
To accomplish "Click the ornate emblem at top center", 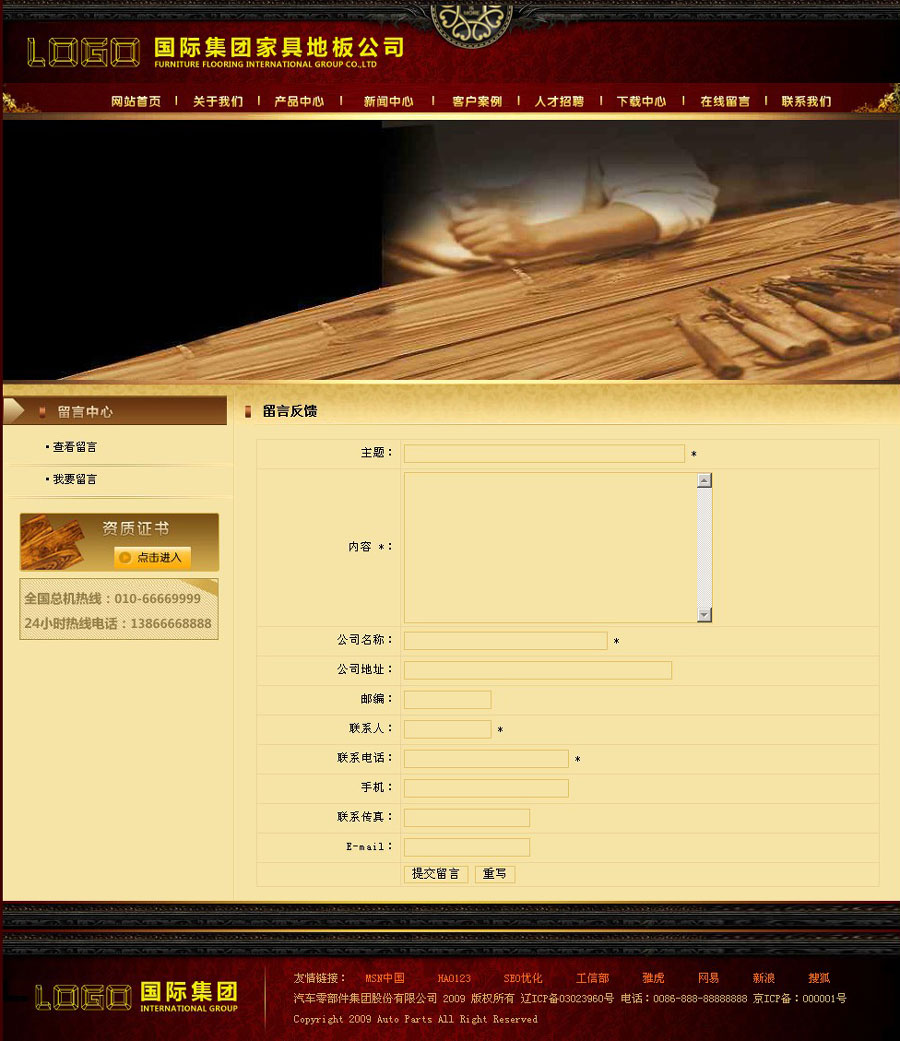I will [x=472, y=22].
